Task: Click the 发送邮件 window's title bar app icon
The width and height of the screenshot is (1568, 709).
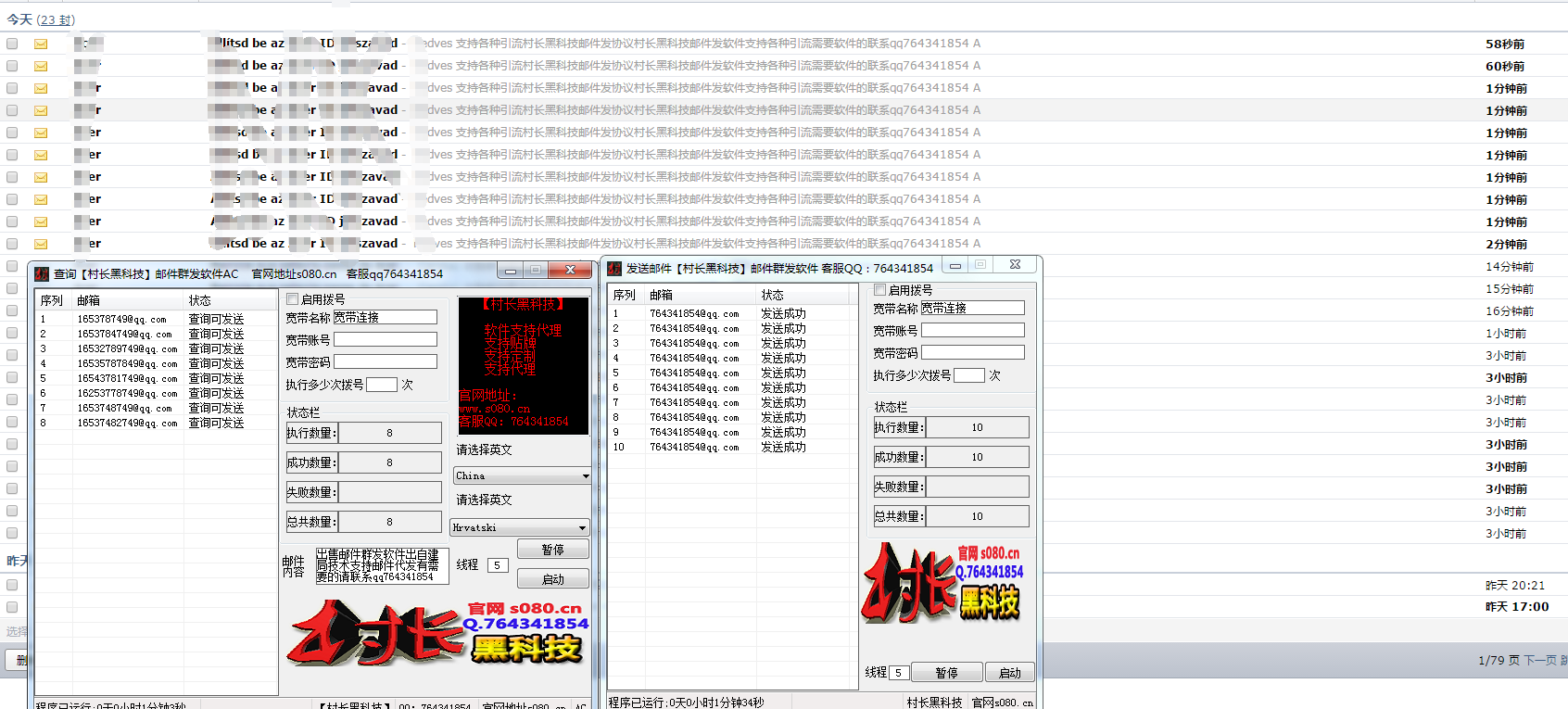Action: pos(613,268)
